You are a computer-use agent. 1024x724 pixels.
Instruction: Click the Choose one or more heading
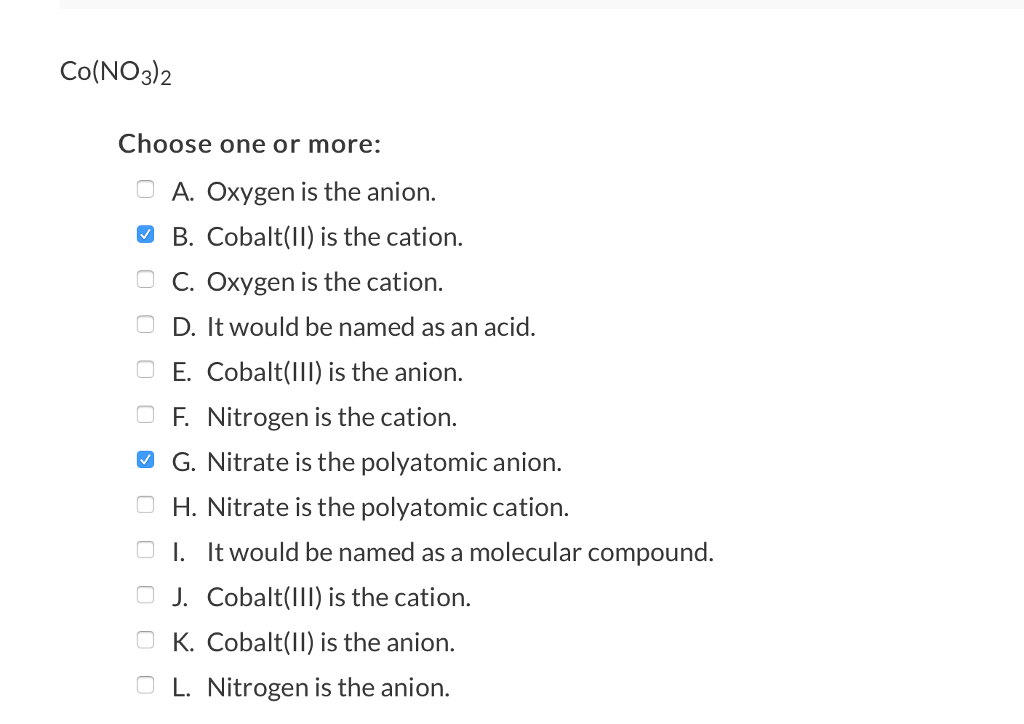coord(249,144)
